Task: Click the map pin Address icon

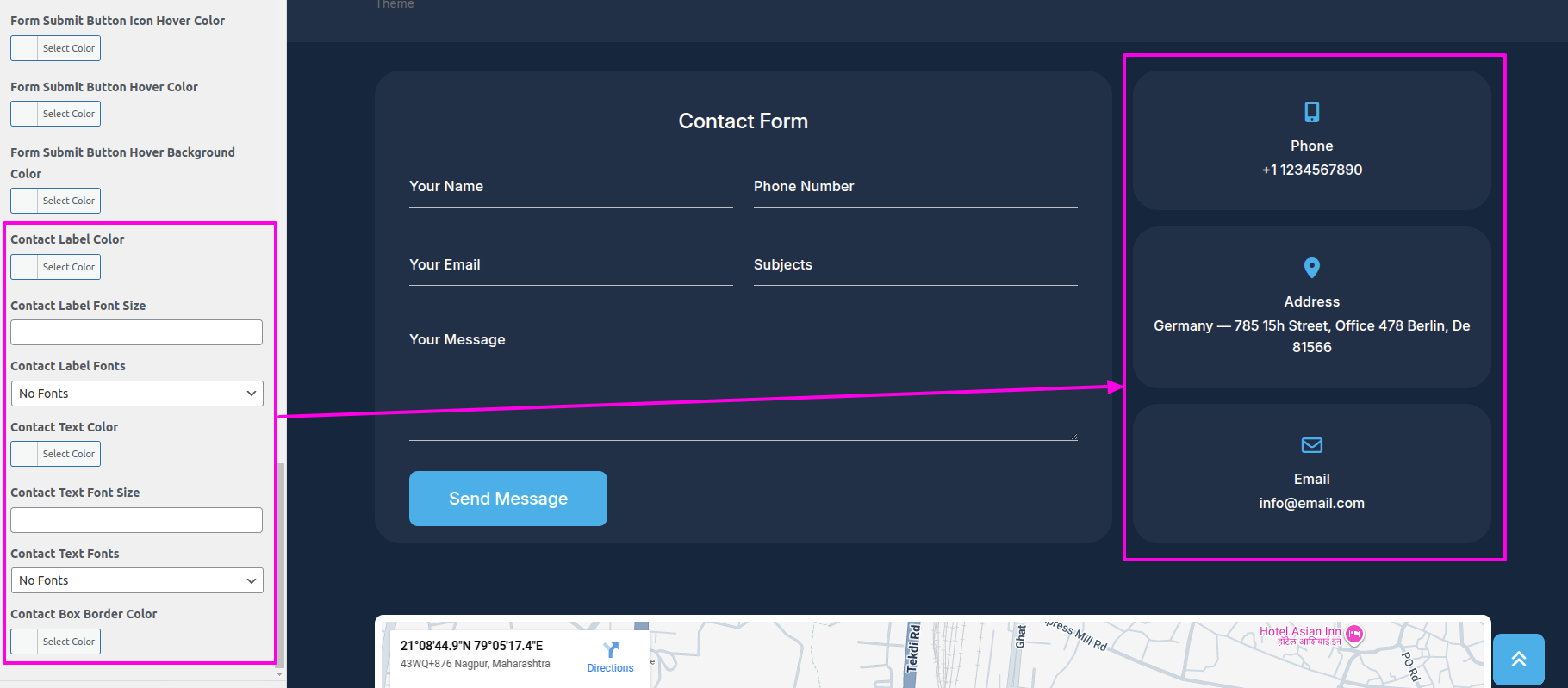Action: [1311, 268]
